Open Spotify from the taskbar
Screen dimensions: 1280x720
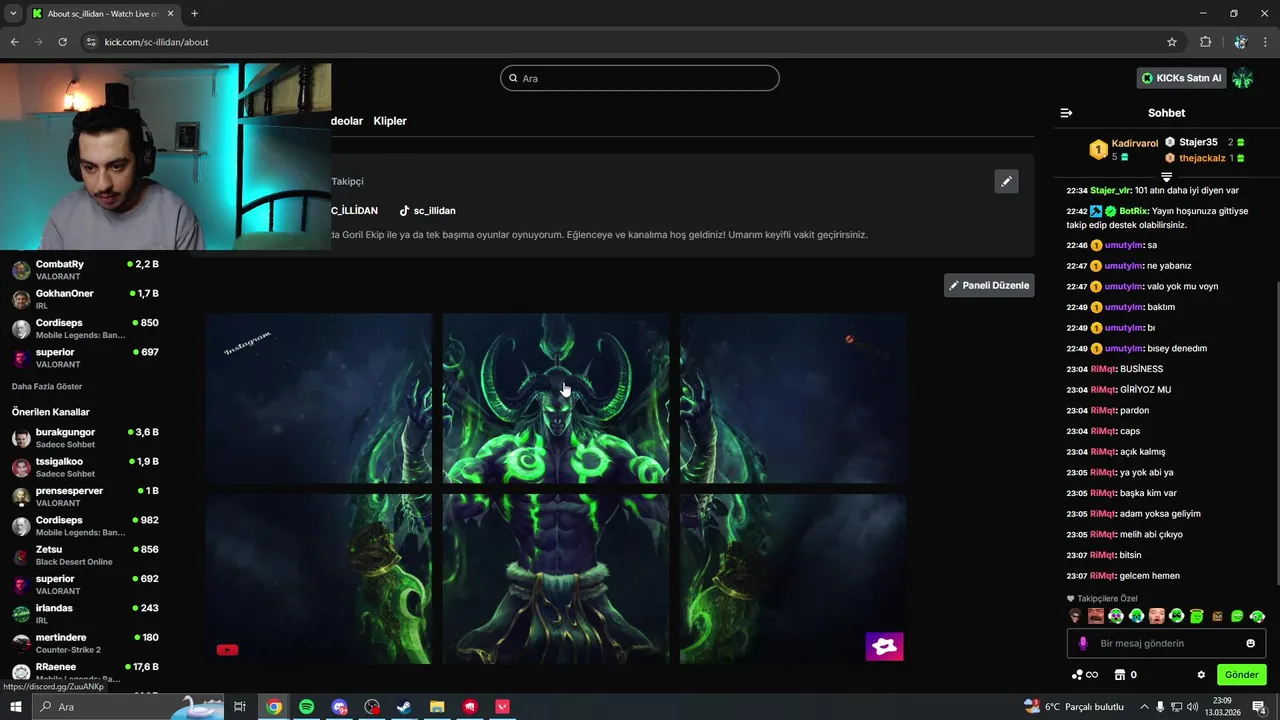click(307, 707)
